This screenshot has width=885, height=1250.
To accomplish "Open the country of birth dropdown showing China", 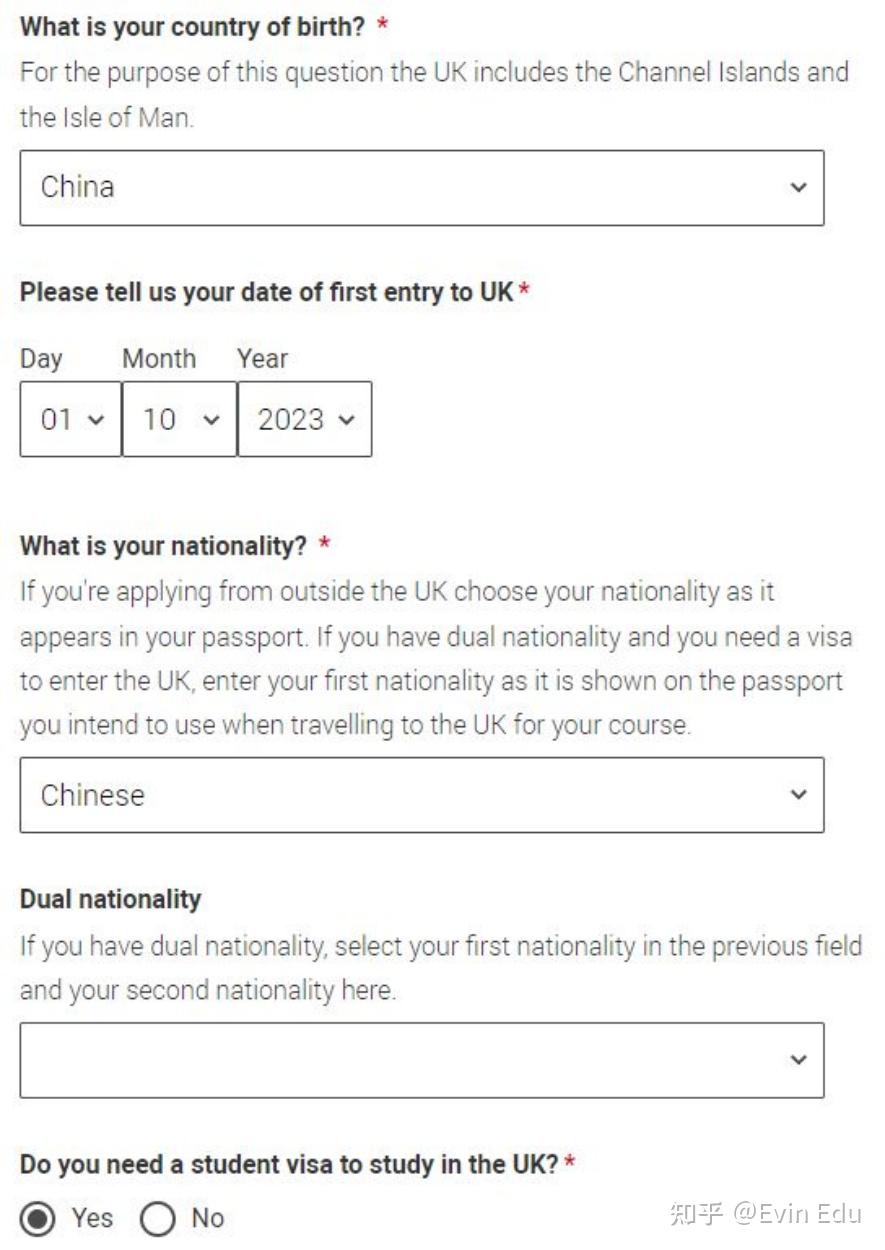I will click(x=420, y=188).
